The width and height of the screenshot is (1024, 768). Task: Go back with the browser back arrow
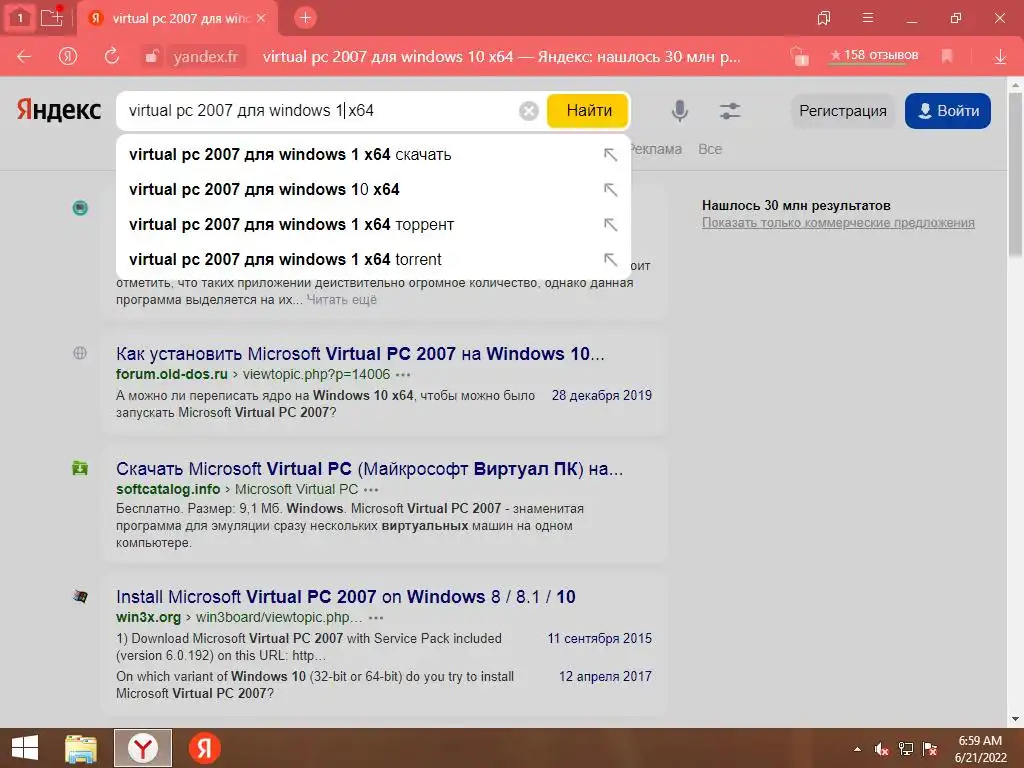24,57
